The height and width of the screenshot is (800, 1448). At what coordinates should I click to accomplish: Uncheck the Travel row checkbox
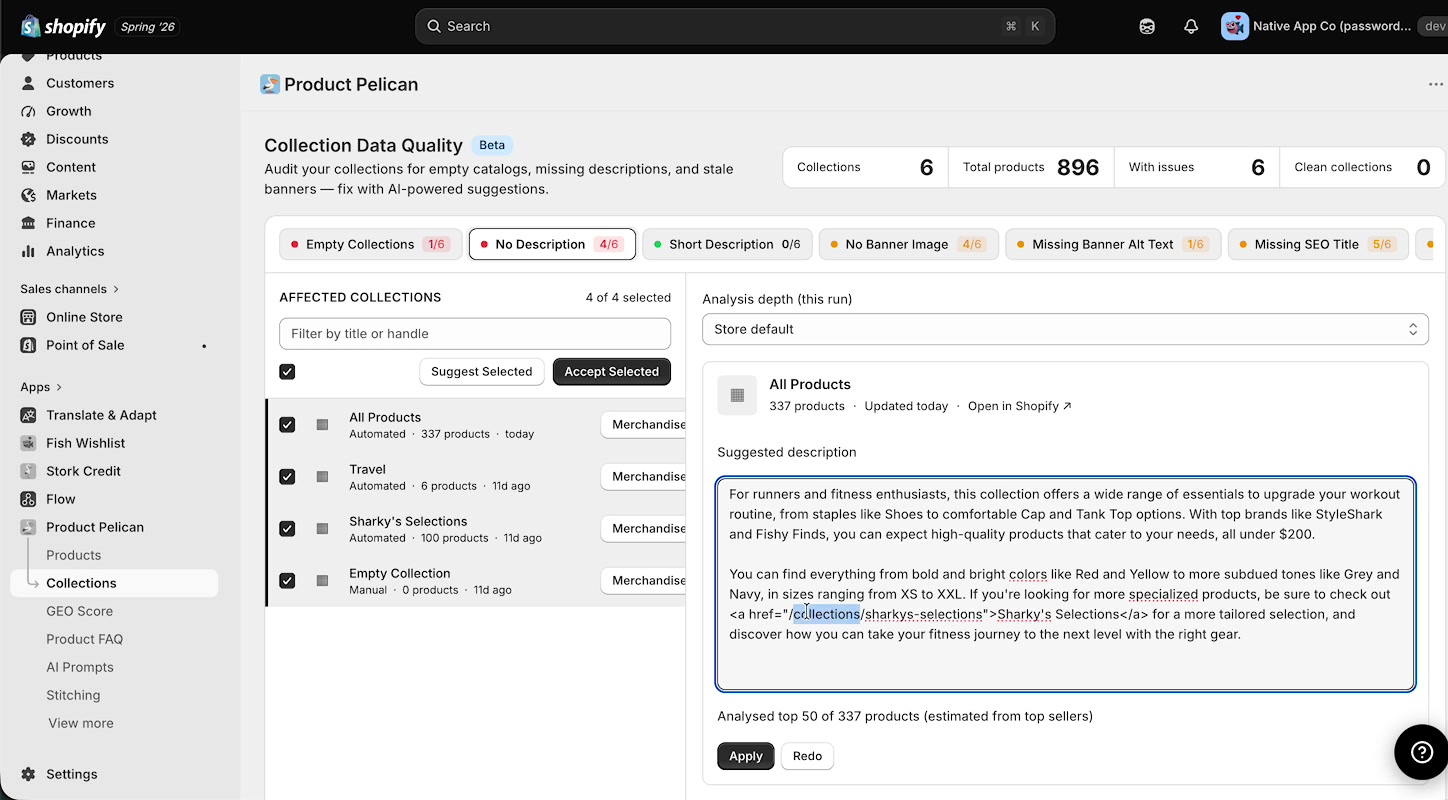pos(287,477)
